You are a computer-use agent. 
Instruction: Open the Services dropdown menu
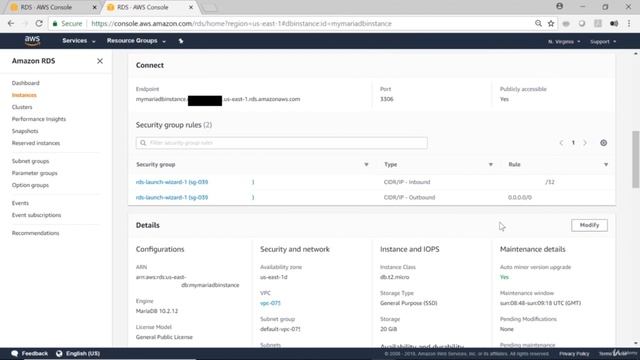coord(79,41)
